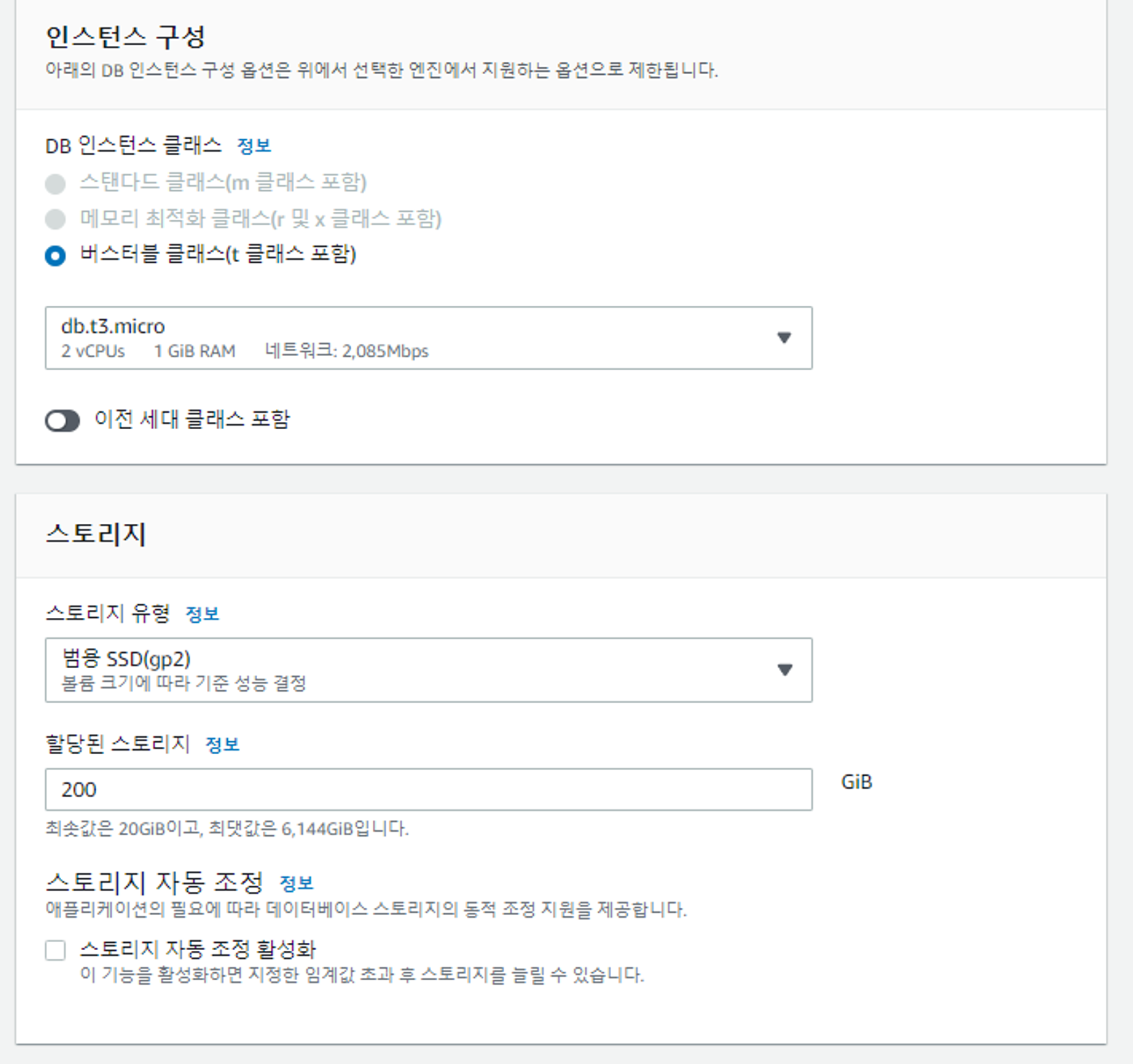Image resolution: width=1133 pixels, height=1064 pixels.
Task: Click the 인스턴스 구성 section header
Action: pyautogui.click(x=125, y=37)
